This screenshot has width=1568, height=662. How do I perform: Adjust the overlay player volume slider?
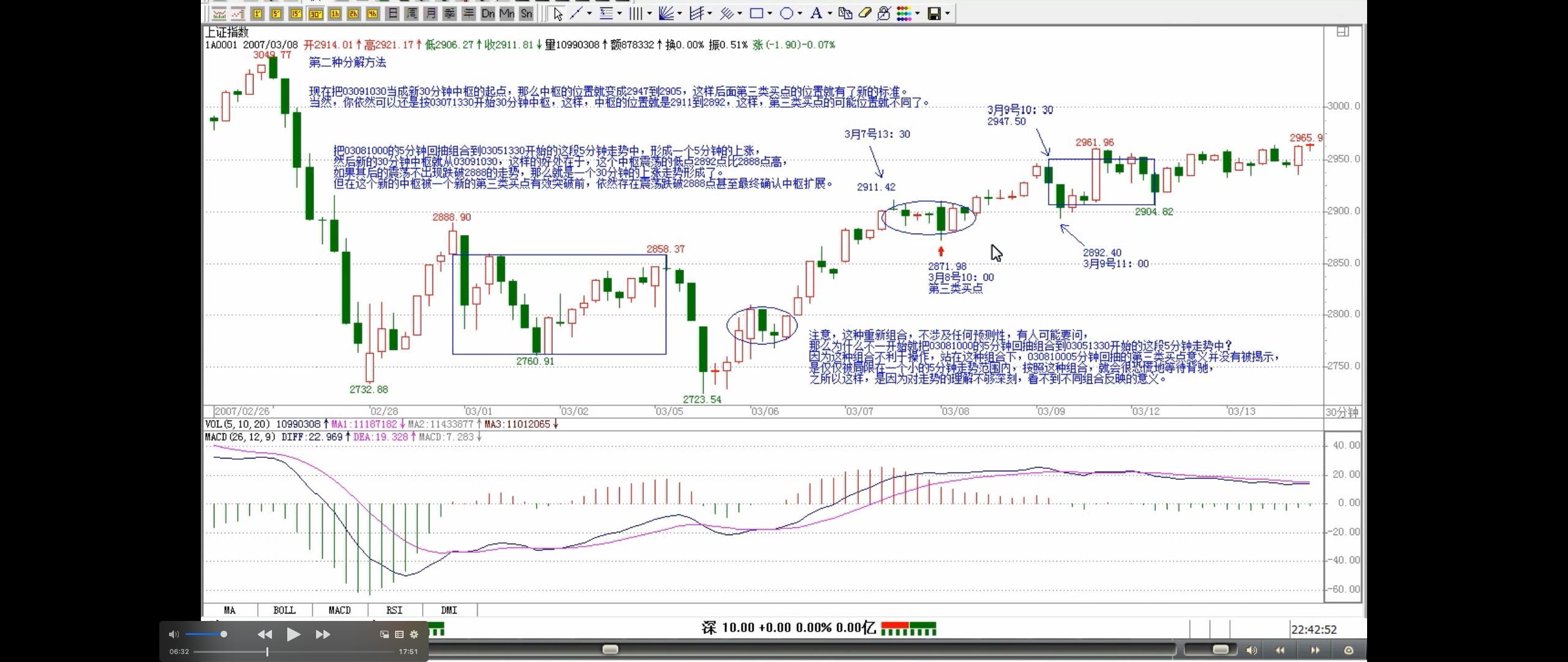coord(206,634)
